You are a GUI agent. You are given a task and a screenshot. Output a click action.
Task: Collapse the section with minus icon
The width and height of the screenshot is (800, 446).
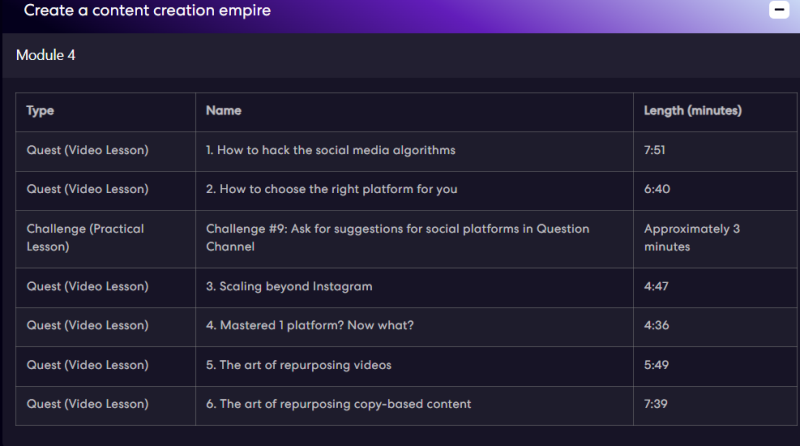point(779,10)
